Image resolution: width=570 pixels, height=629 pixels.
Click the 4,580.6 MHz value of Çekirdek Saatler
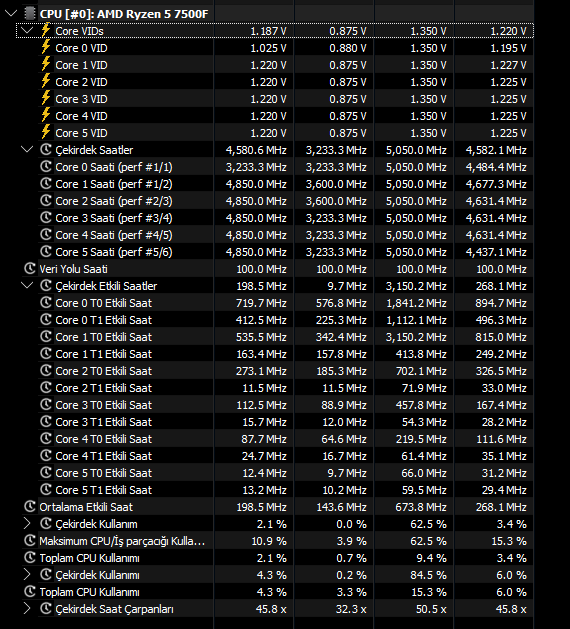(x=256, y=150)
